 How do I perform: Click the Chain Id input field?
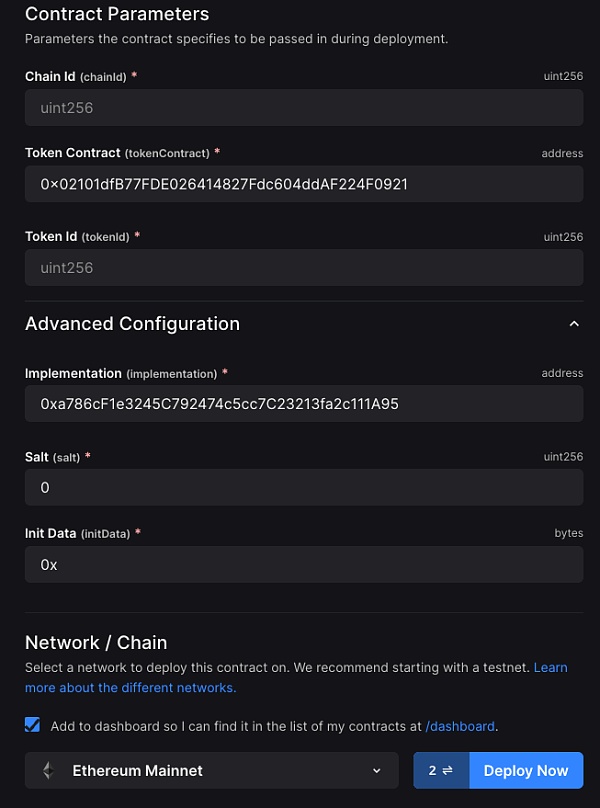[x=304, y=107]
